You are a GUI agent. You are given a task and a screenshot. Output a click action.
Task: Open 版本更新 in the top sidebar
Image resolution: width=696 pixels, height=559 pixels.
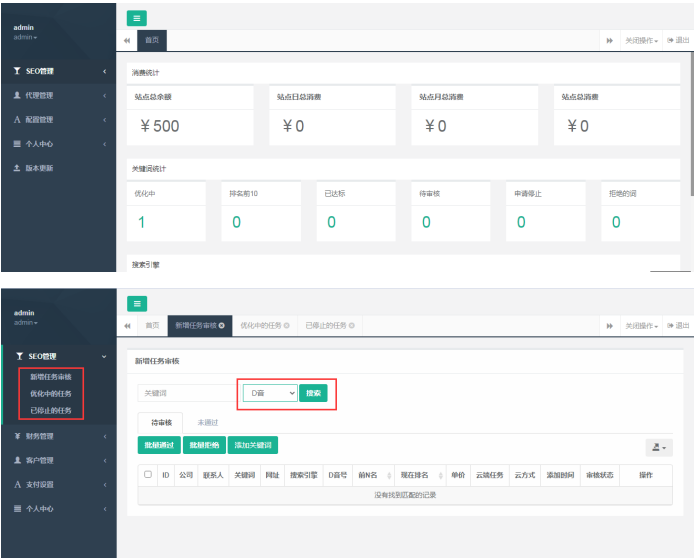tap(39, 168)
